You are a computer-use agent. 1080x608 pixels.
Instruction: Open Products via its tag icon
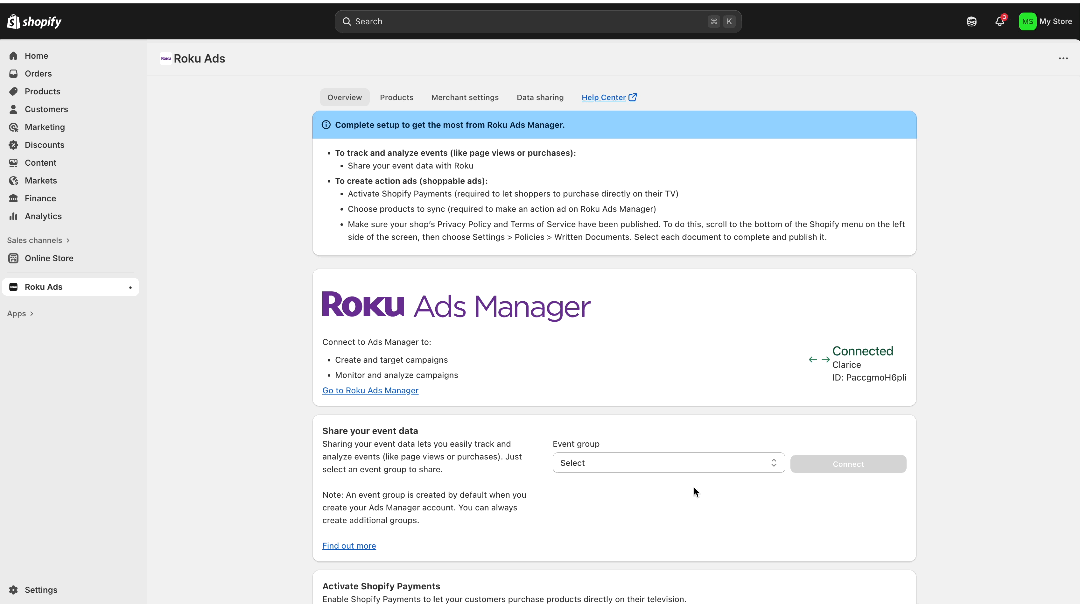pos(13,92)
